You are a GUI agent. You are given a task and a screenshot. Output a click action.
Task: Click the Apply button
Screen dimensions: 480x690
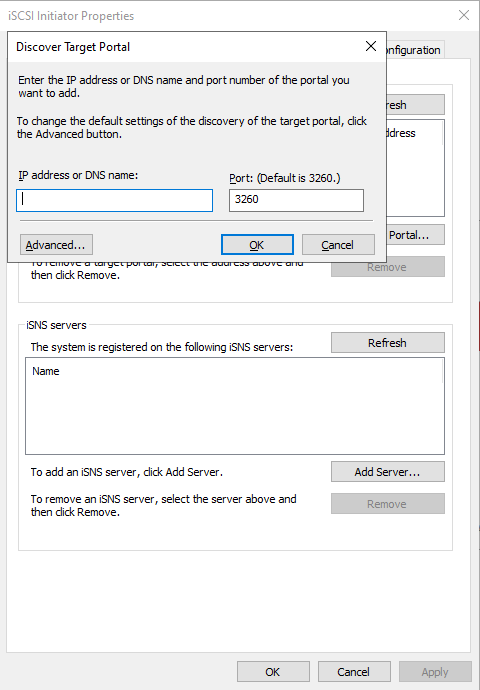point(435,672)
